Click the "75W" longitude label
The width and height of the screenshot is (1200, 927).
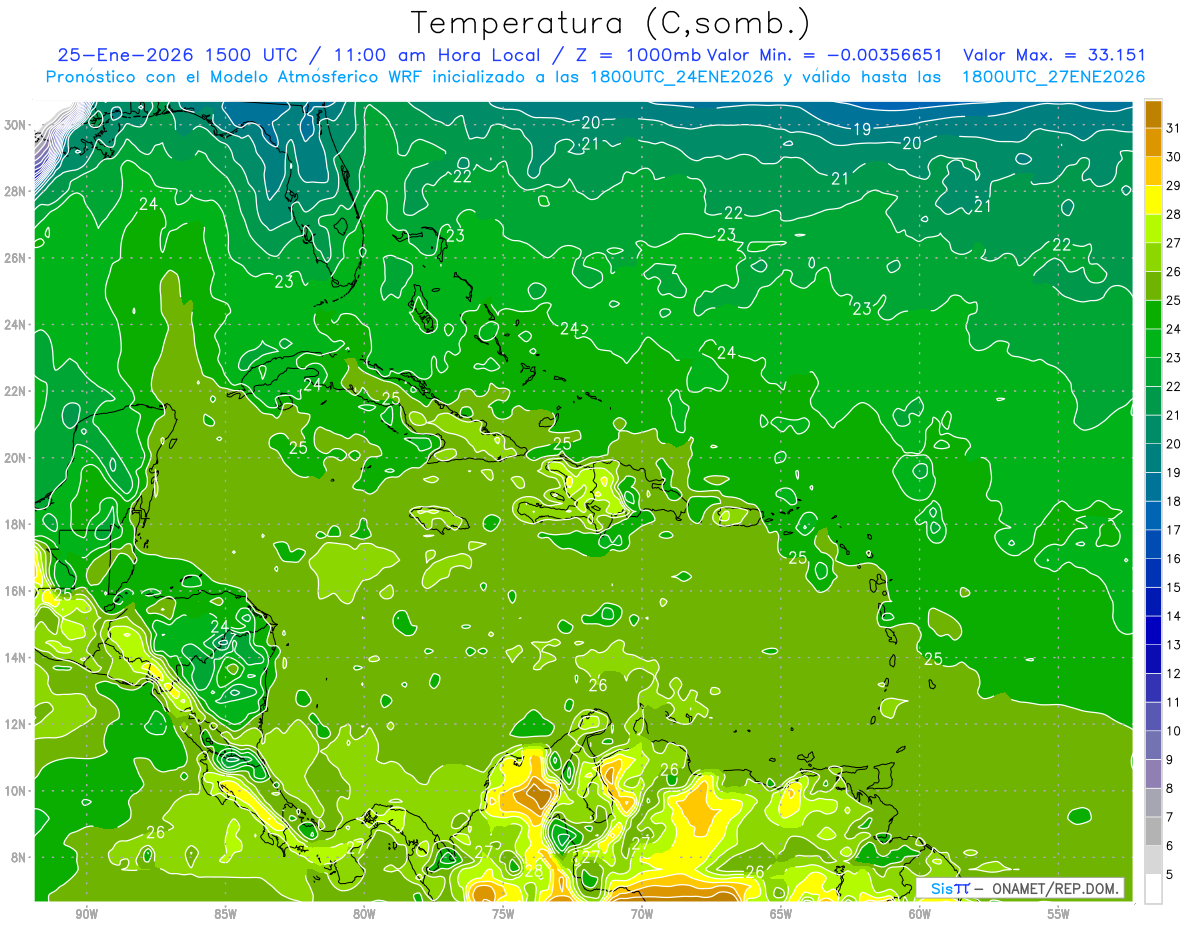(503, 915)
